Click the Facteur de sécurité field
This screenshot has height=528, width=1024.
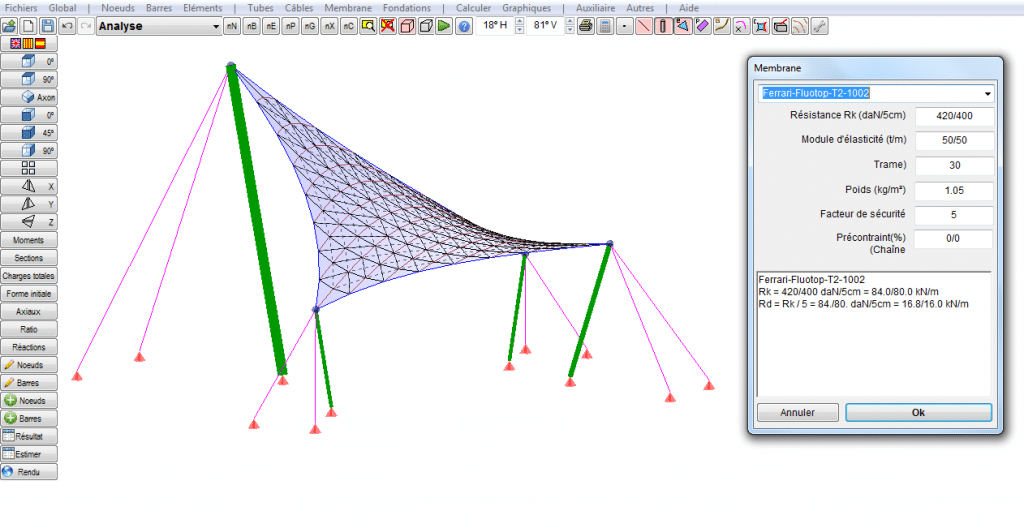[x=954, y=215]
